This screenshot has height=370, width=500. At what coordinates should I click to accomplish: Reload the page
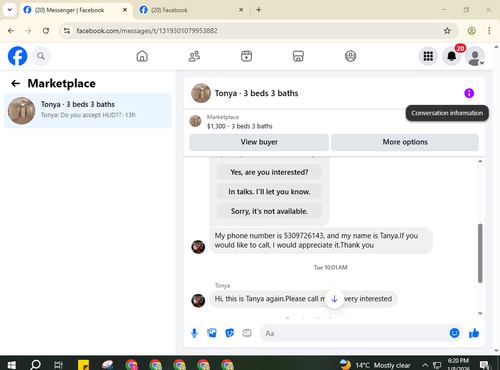click(x=46, y=31)
